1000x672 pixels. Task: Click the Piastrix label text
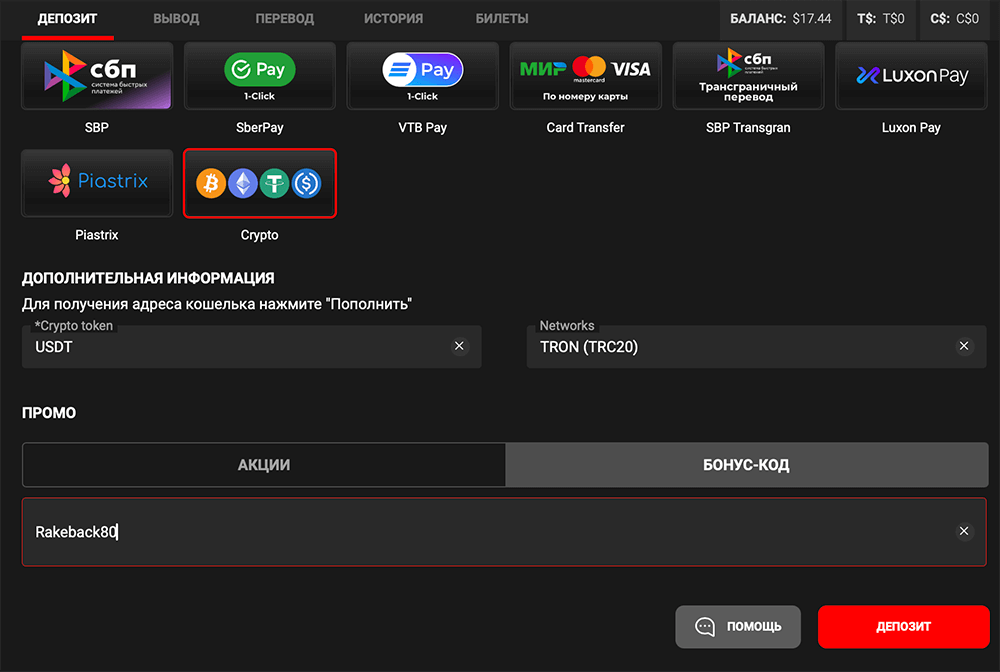coord(97,235)
